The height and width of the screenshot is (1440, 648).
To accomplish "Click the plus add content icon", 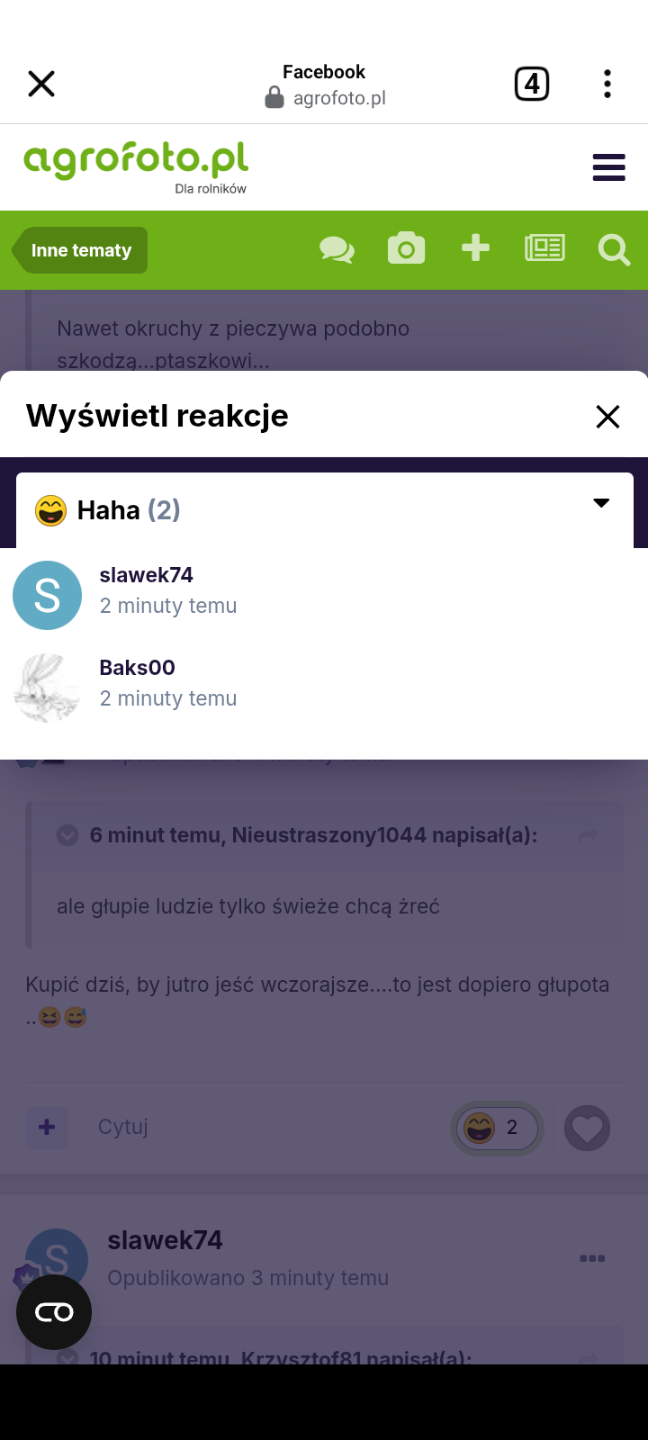I will [x=475, y=248].
